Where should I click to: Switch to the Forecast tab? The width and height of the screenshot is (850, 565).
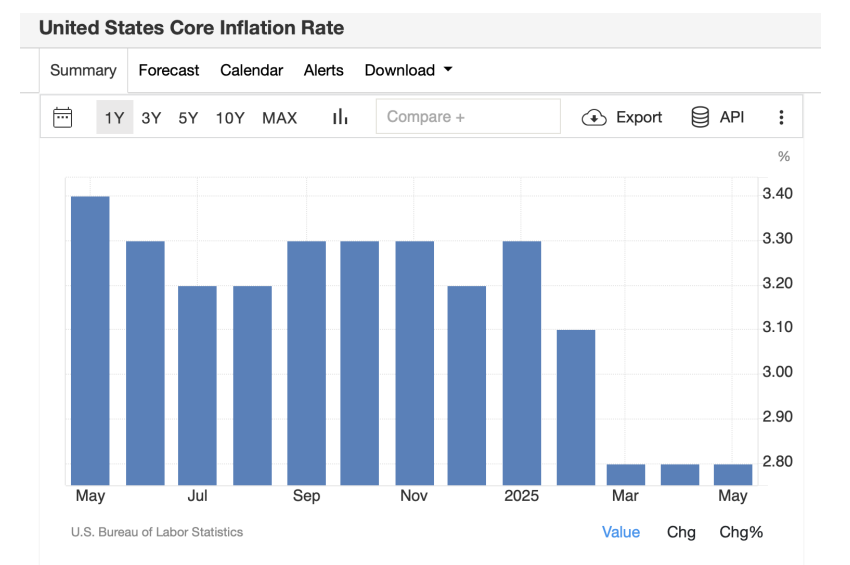point(169,70)
